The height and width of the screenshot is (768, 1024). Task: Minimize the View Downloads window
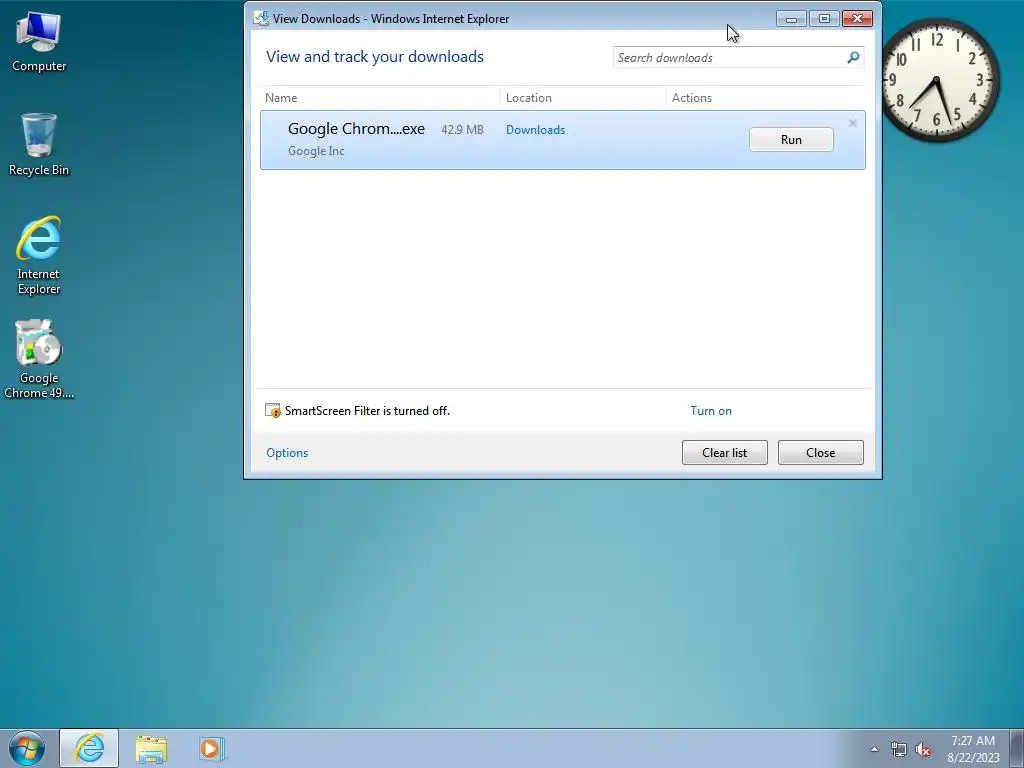click(792, 18)
